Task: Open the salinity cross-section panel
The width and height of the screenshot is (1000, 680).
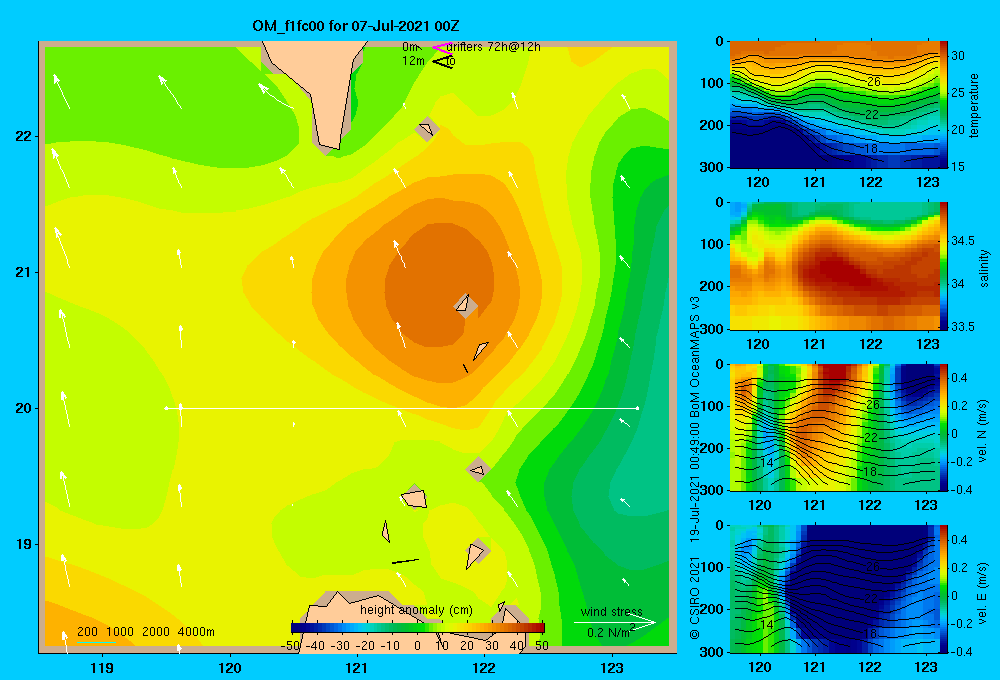Action: click(x=834, y=266)
